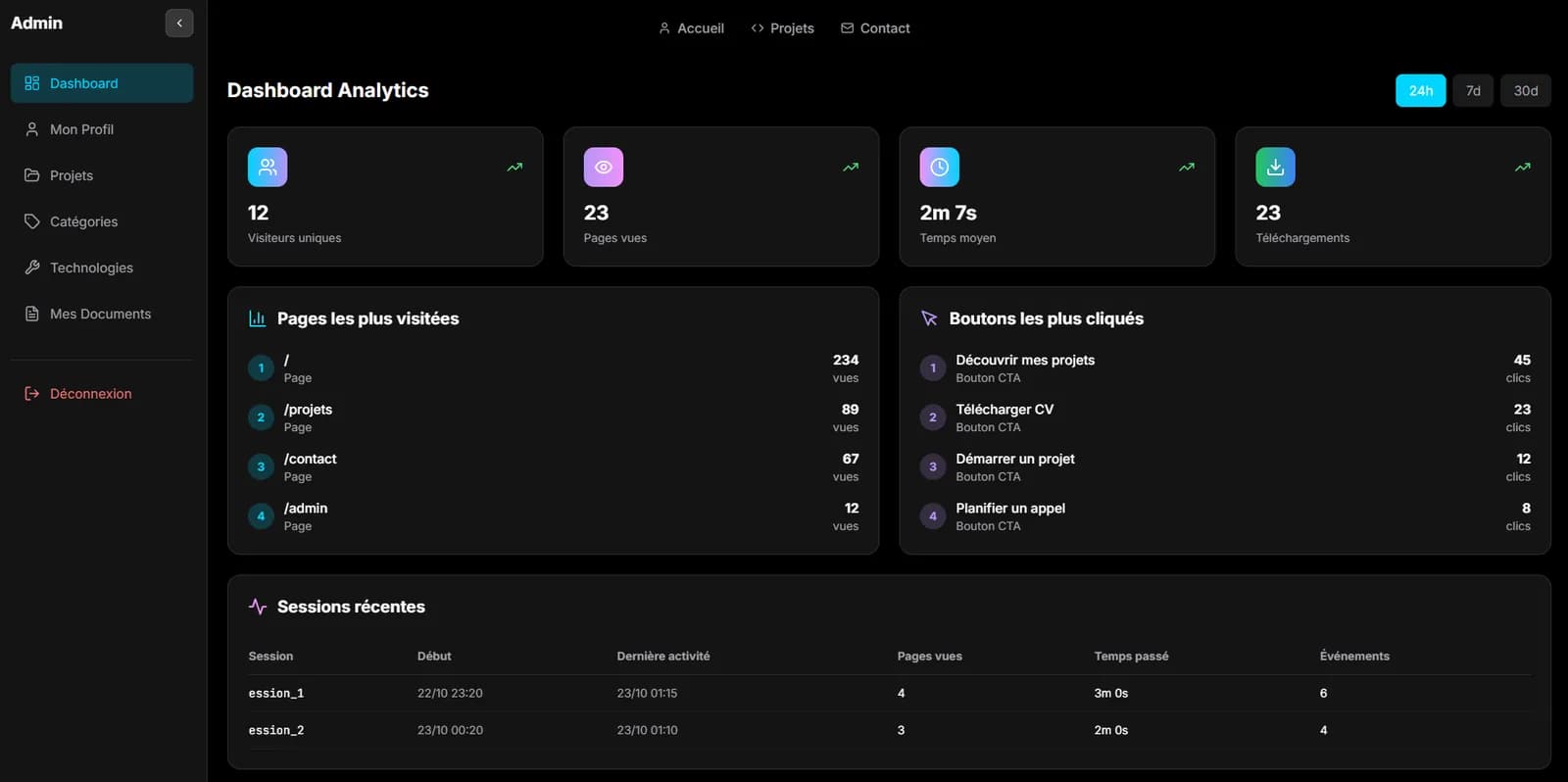This screenshot has height=782, width=1568.
Task: Select Technologies in the sidebar
Action: pyautogui.click(x=102, y=268)
